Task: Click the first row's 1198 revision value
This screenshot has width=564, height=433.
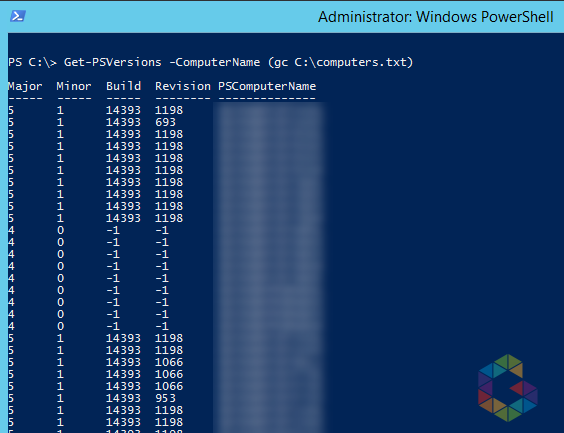Action: (x=169, y=110)
